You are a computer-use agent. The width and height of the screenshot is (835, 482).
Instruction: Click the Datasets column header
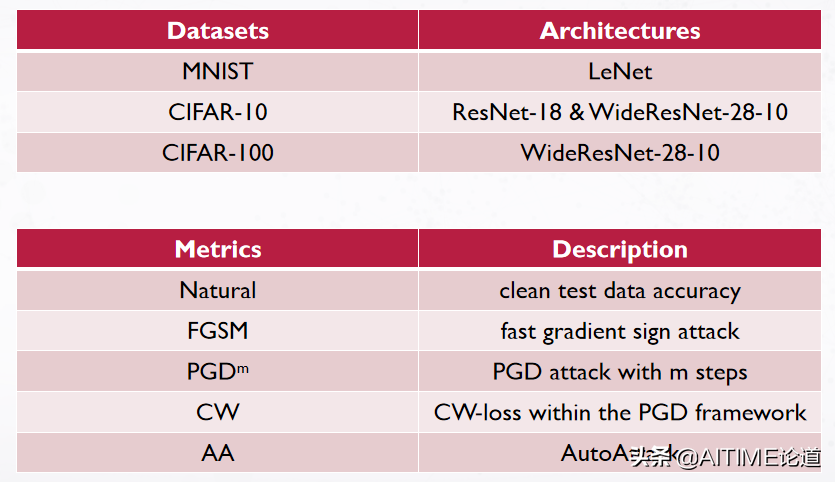pos(217,30)
